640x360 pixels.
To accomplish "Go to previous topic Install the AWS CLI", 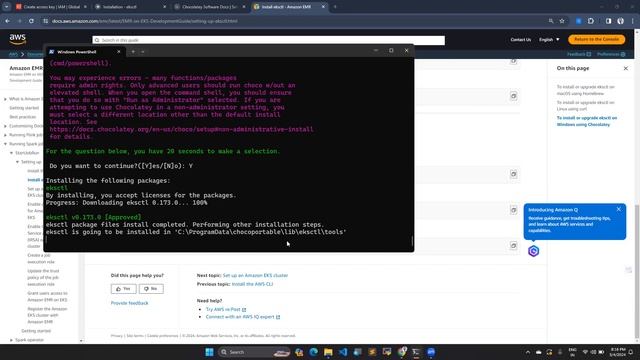I will point(252,284).
